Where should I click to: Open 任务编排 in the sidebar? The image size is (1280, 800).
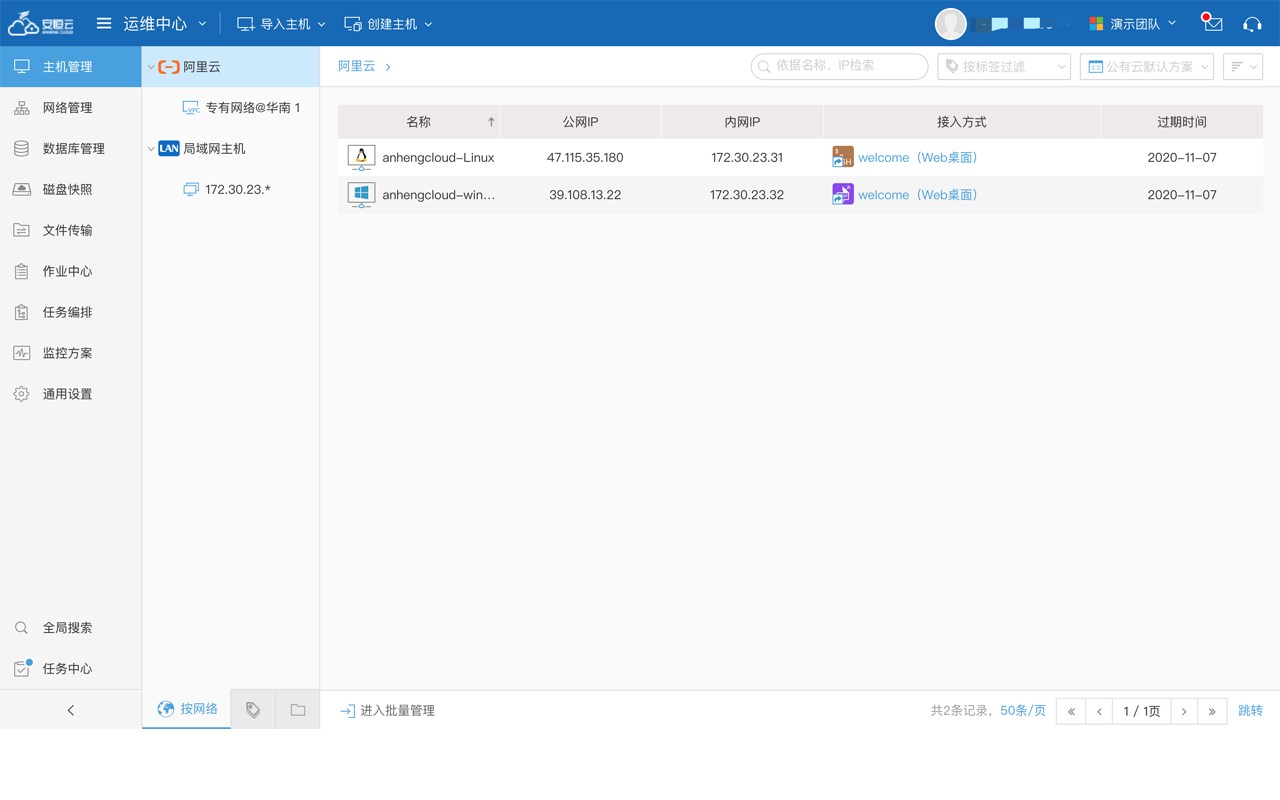(x=70, y=313)
